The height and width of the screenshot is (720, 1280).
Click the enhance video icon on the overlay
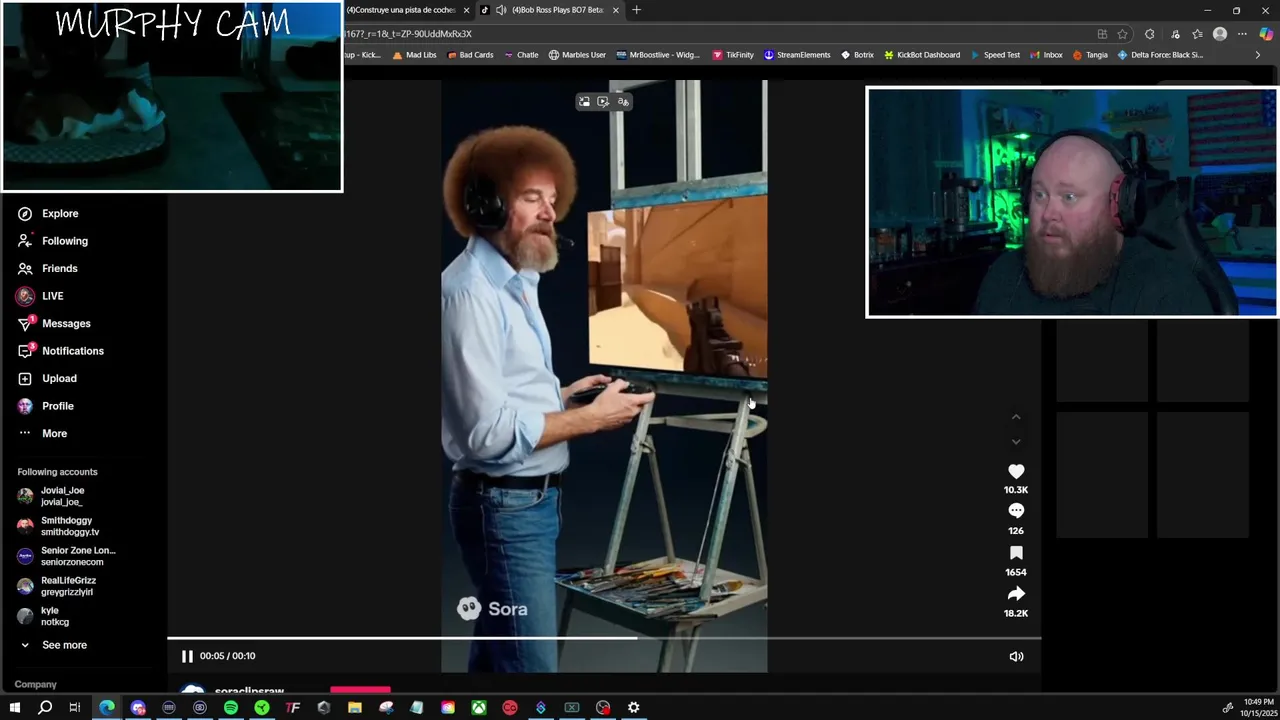pos(603,101)
